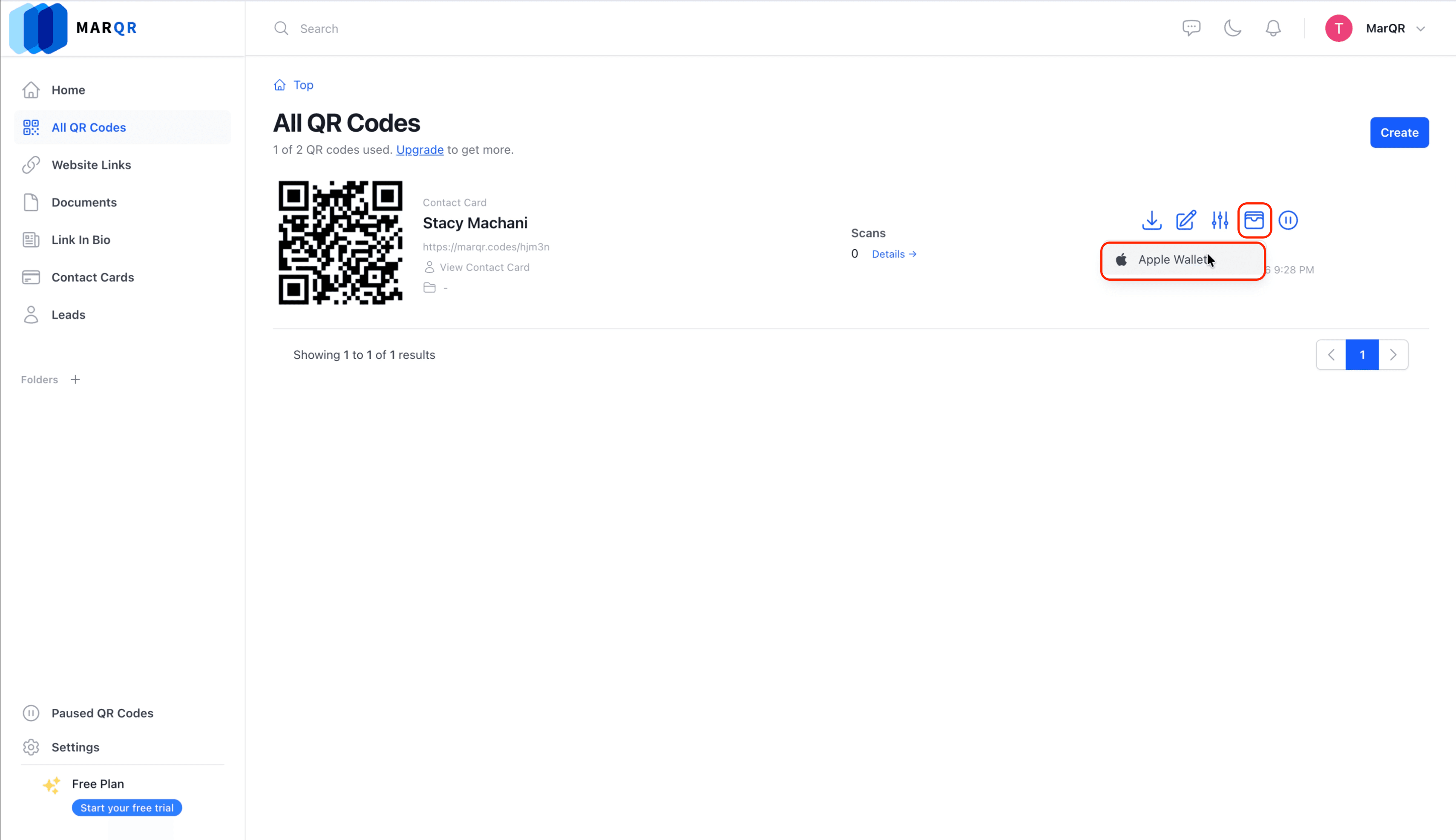Screen dimensions: 1456x840
Task: Edit the QR code using the pencil icon
Action: click(1186, 220)
